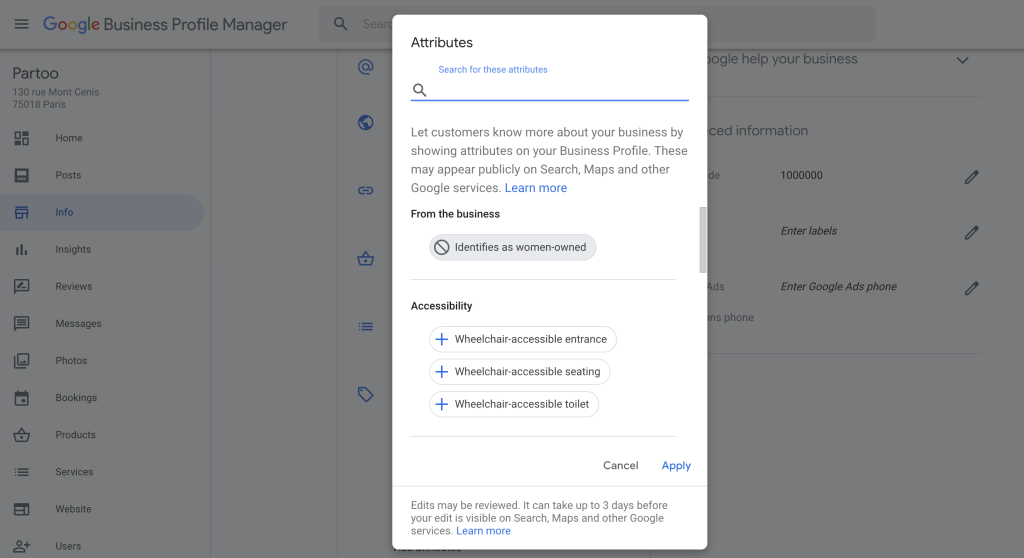Click the Website sidebar icon
Viewport: 1024px width, 558px height.
(22, 509)
